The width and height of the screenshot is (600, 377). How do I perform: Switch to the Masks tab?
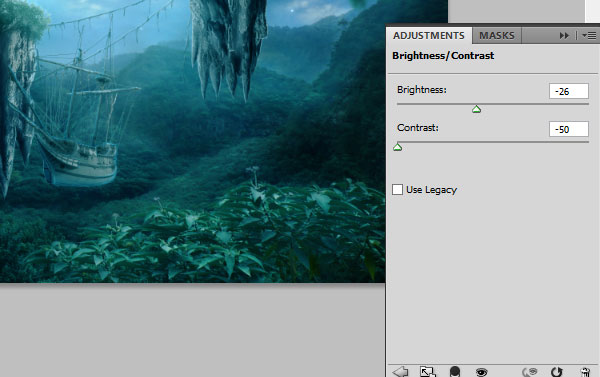click(497, 36)
